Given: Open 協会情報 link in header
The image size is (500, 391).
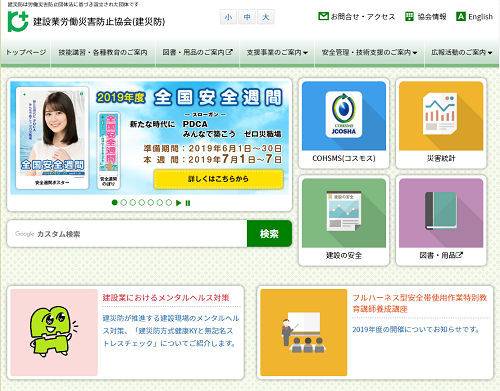Looking at the screenshot, I should tap(432, 16).
